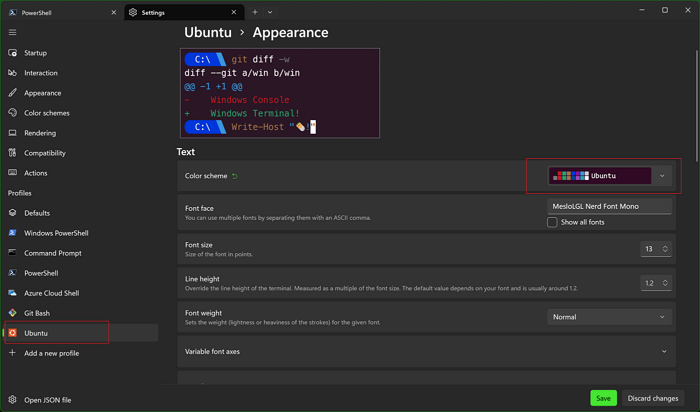Select the Azure Cloud Shell profile
700x412 pixels.
[x=82, y=293]
